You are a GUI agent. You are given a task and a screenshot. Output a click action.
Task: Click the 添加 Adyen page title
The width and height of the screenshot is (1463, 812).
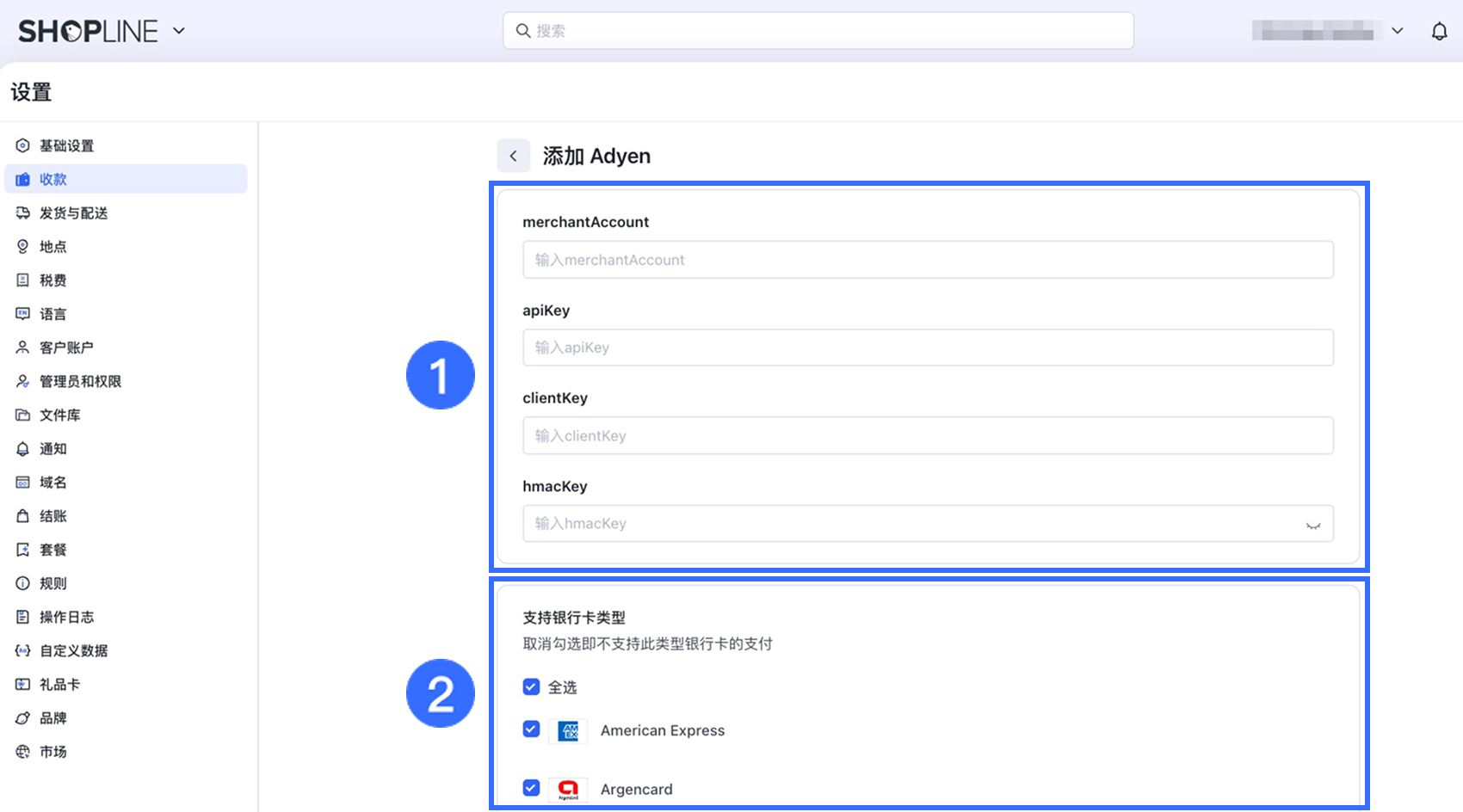596,157
